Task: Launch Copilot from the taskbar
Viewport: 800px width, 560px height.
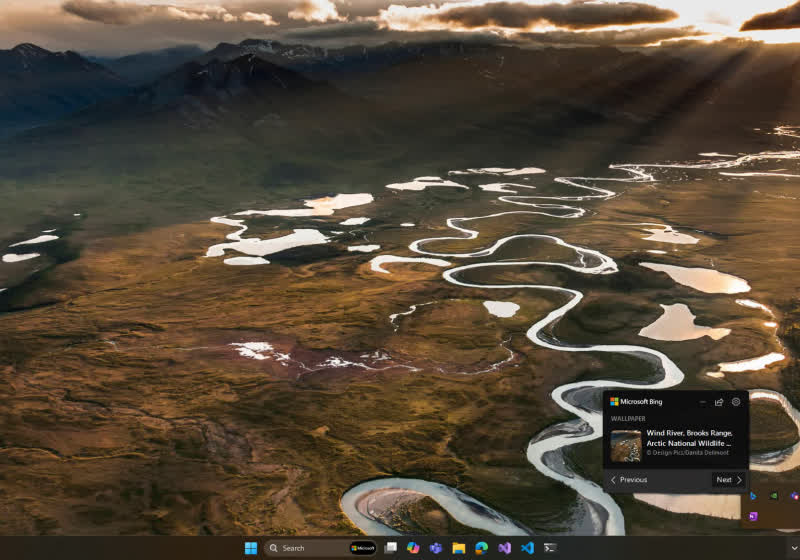Action: [413, 548]
